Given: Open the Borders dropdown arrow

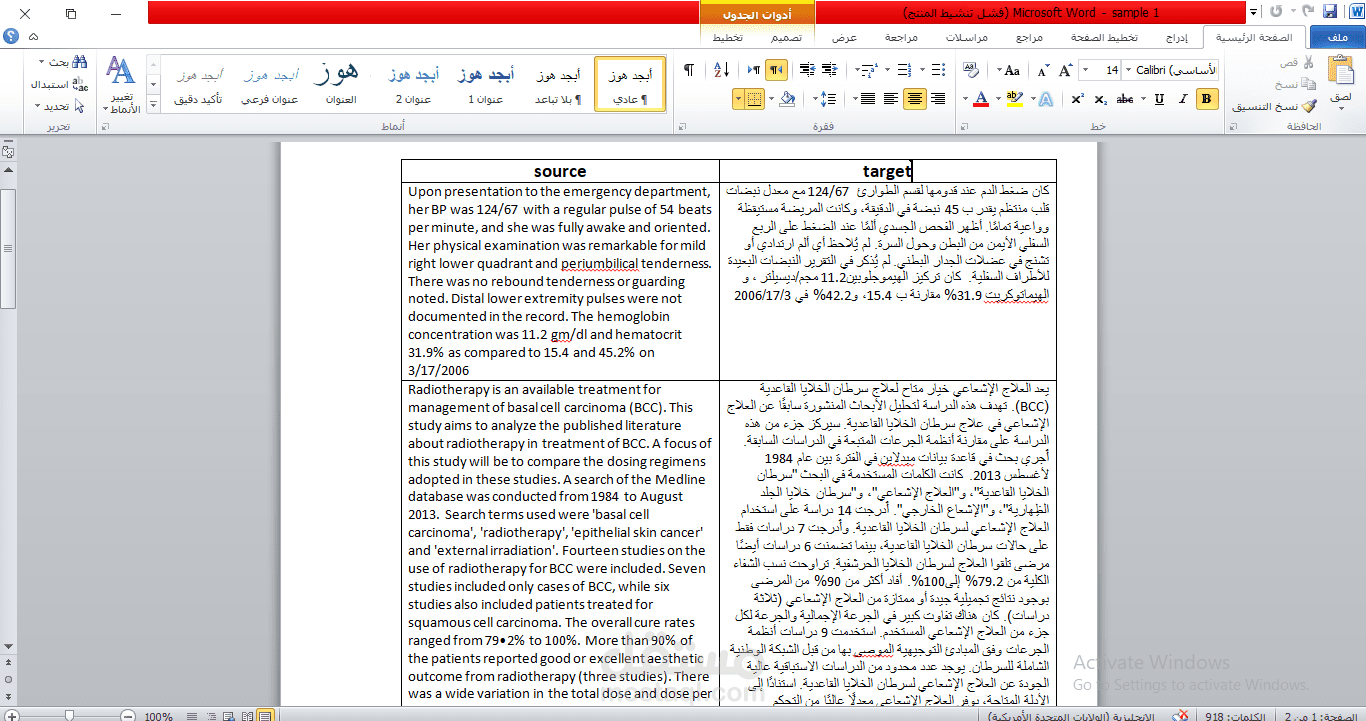Looking at the screenshot, I should point(739,98).
